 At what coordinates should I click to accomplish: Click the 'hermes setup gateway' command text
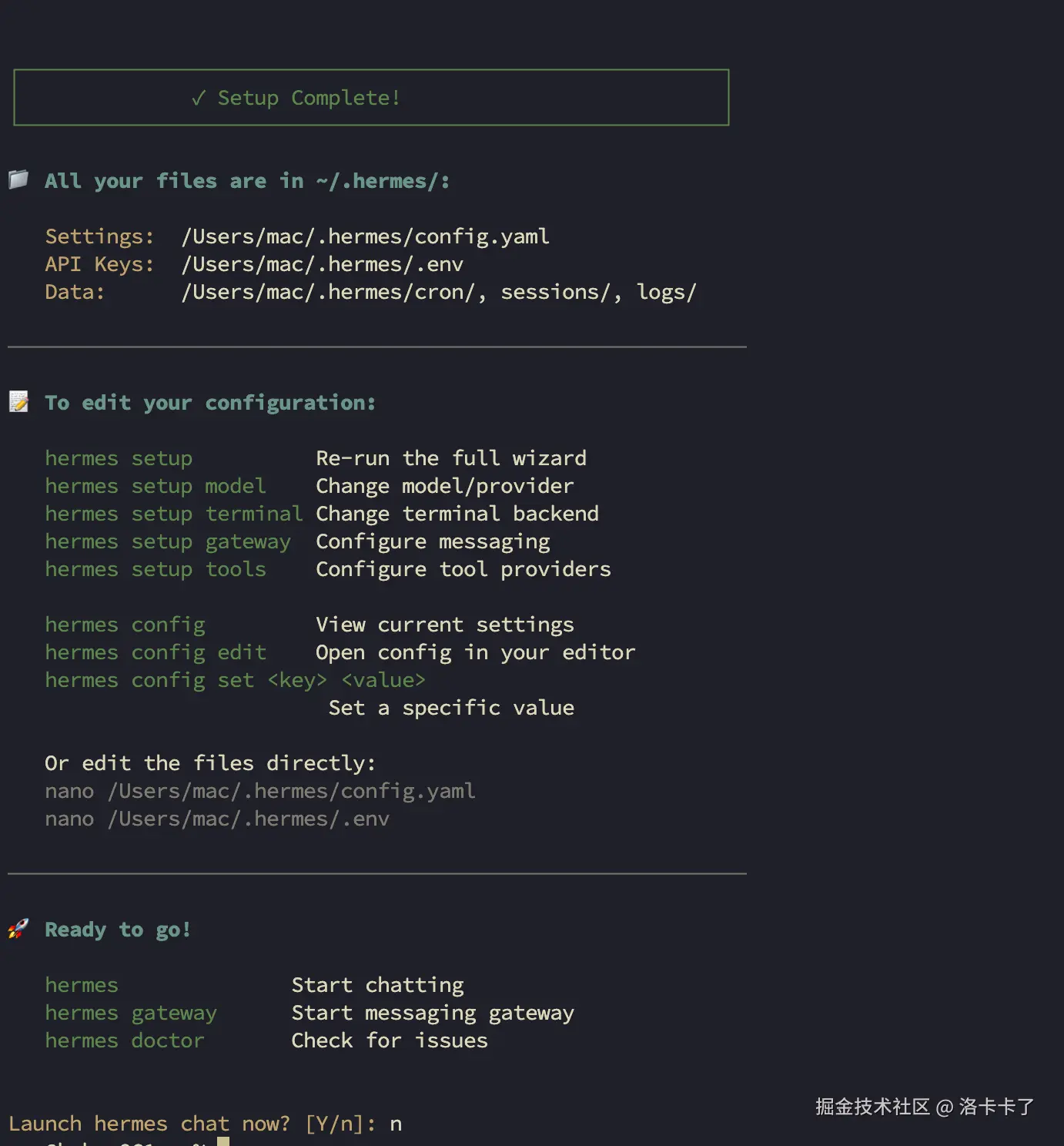coord(168,542)
